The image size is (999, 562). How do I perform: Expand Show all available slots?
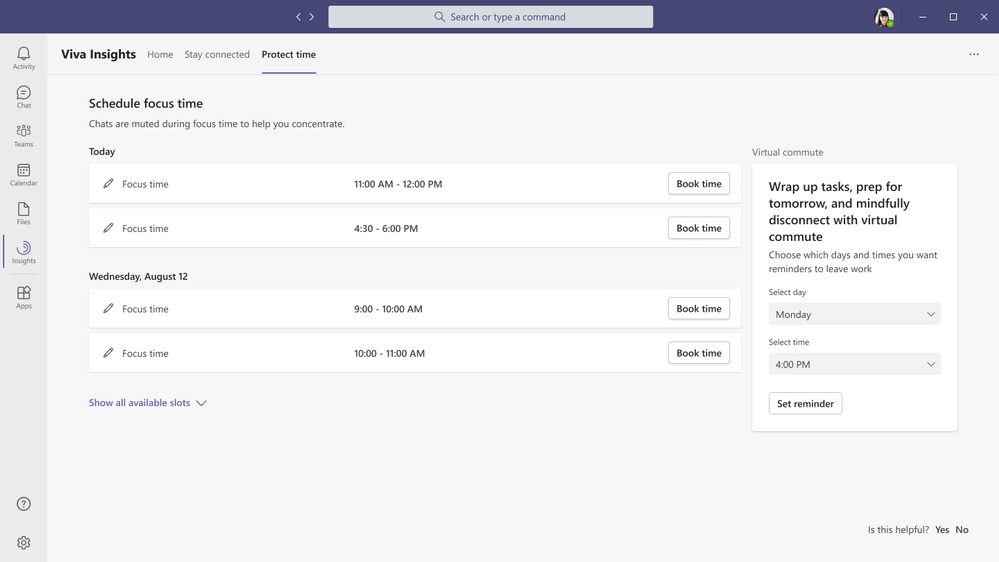pyautogui.click(x=148, y=403)
